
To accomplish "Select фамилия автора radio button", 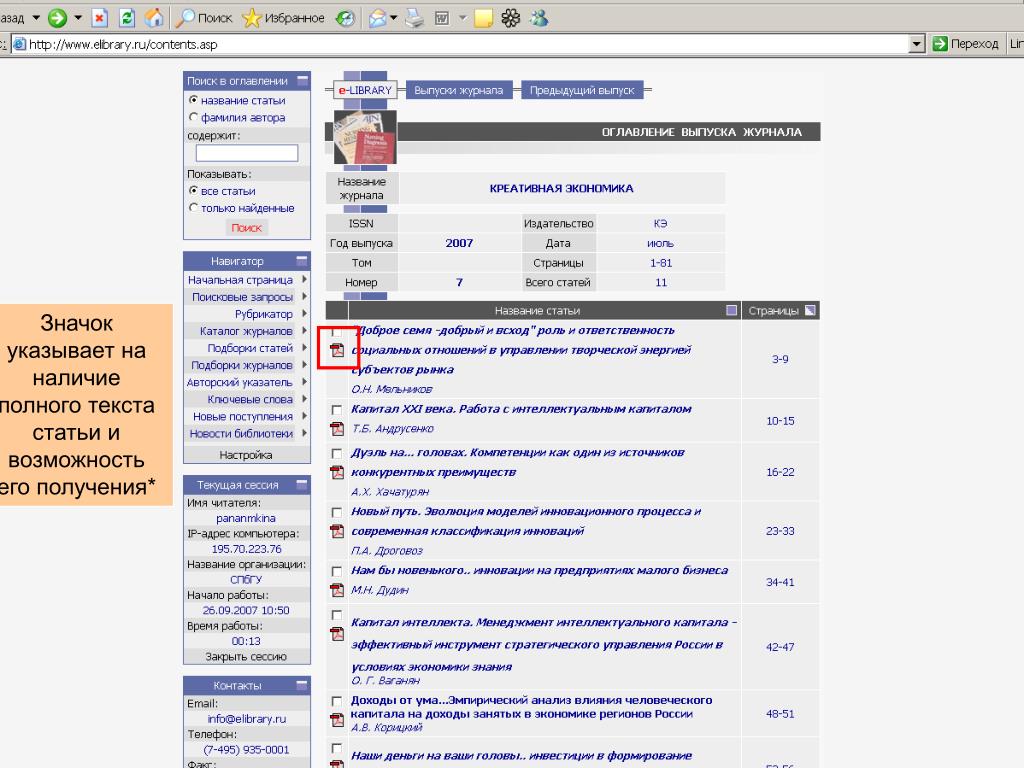I will (x=193, y=117).
